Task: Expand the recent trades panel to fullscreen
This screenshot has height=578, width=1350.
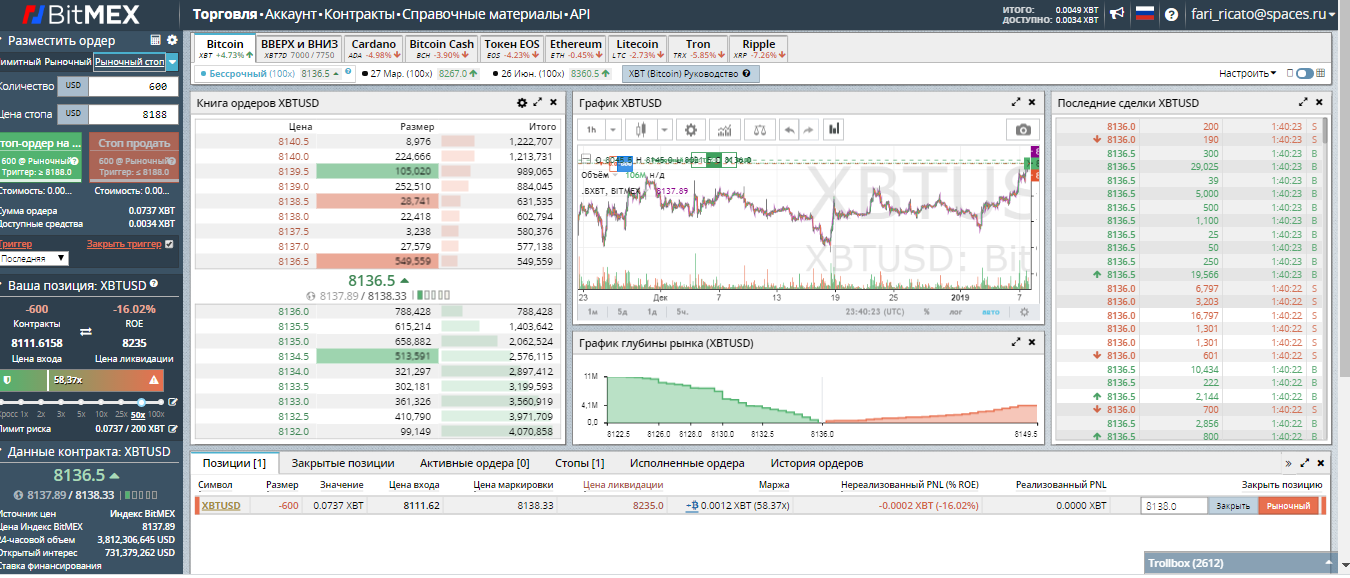Action: click(x=1303, y=103)
